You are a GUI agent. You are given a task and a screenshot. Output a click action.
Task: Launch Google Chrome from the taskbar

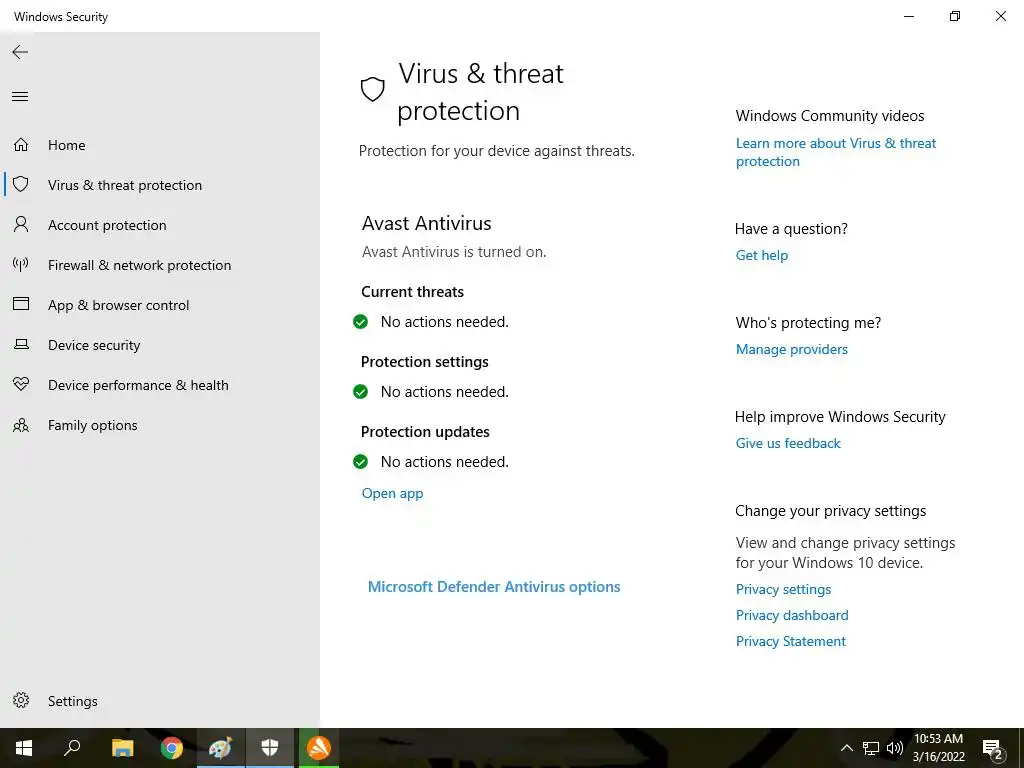point(172,748)
